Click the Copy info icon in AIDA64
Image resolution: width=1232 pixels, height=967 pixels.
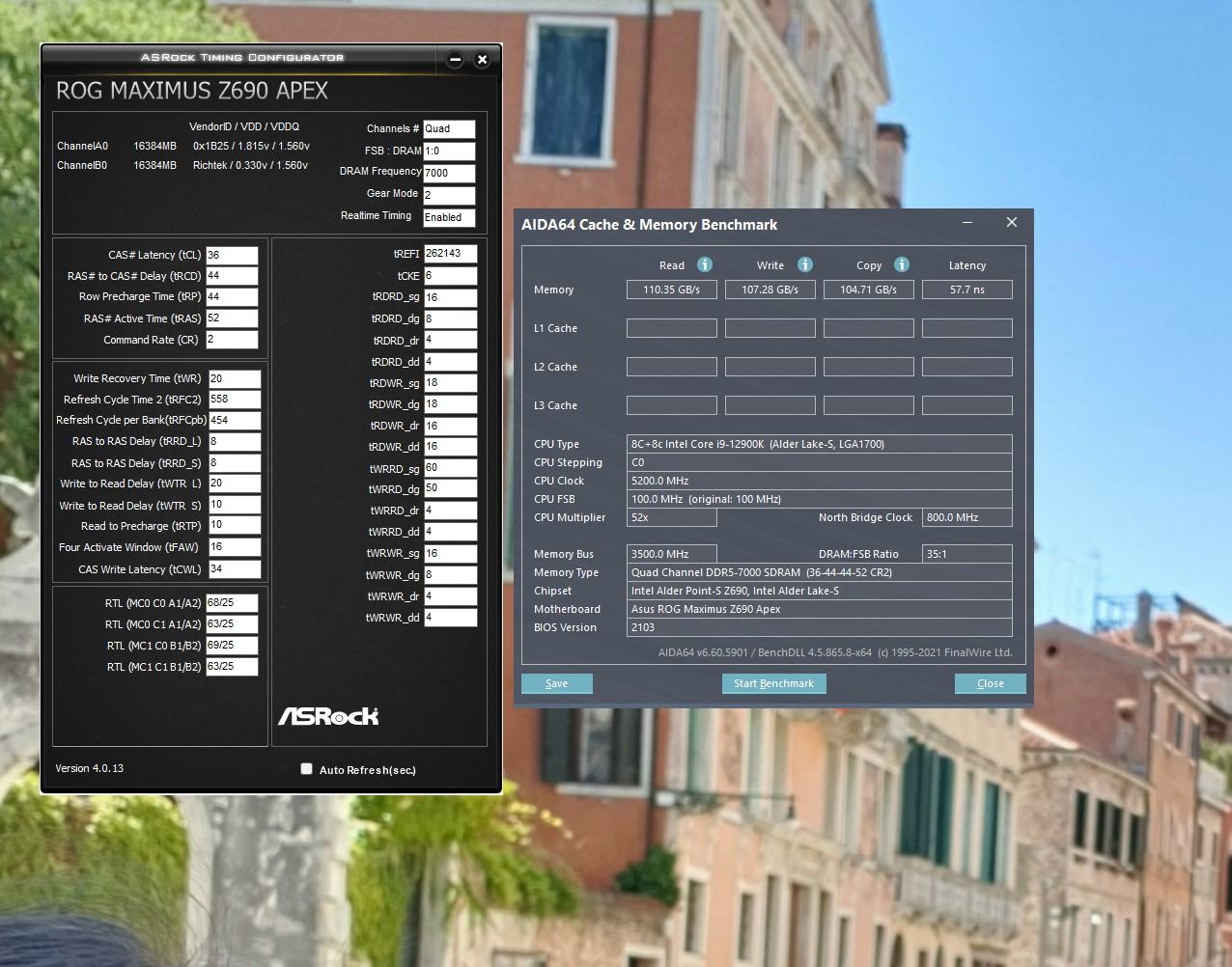click(902, 264)
